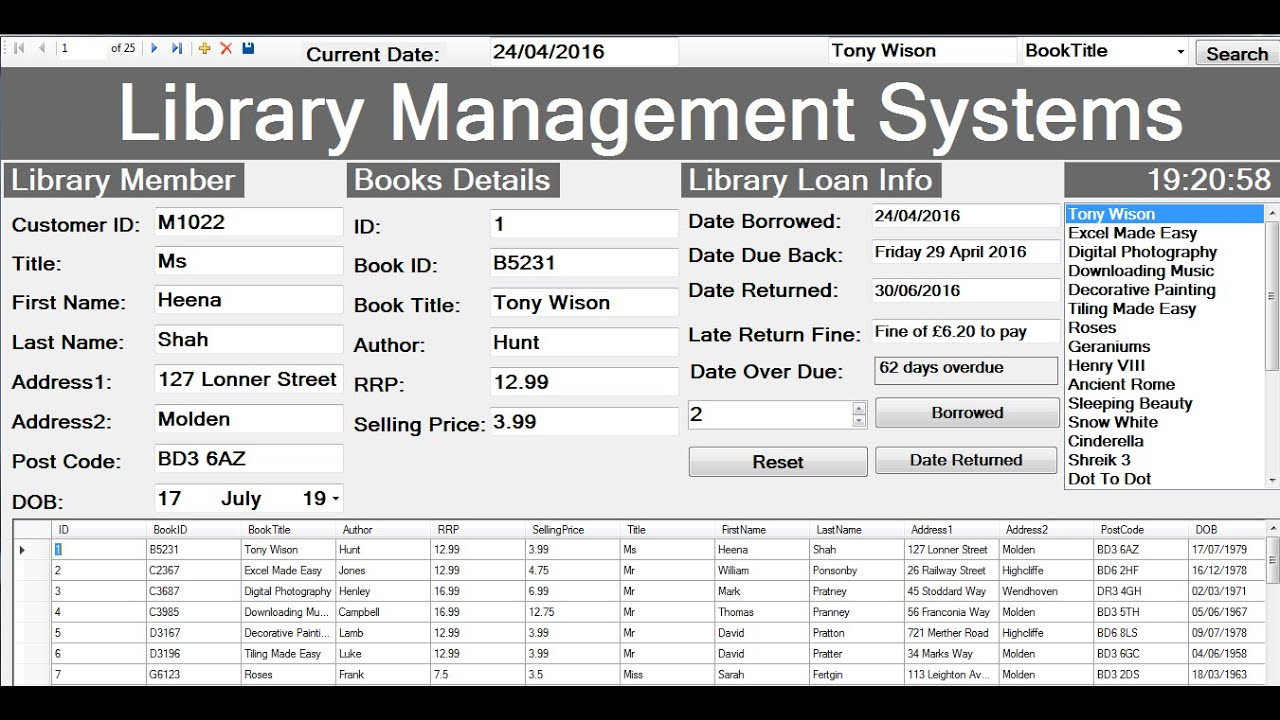Select Dot To Dot in list
This screenshot has width=1280, height=720.
(1165, 479)
